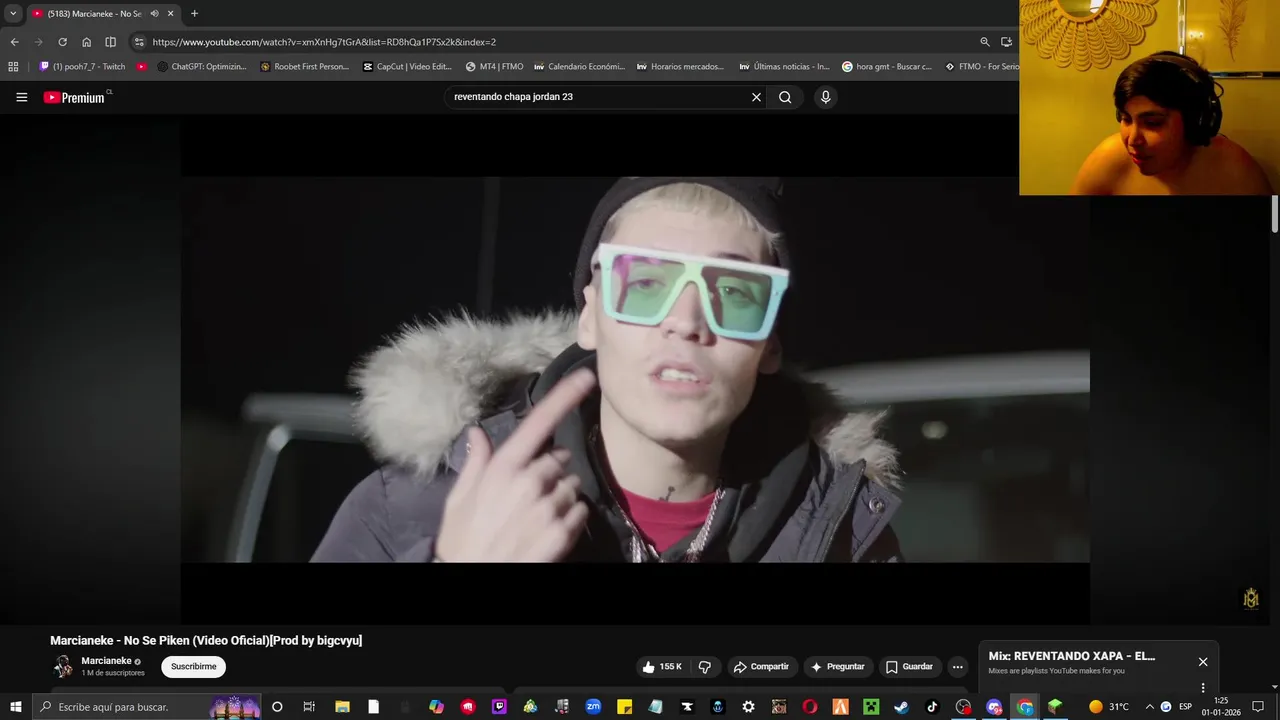Go to YouTube Premium home logo

(74, 97)
